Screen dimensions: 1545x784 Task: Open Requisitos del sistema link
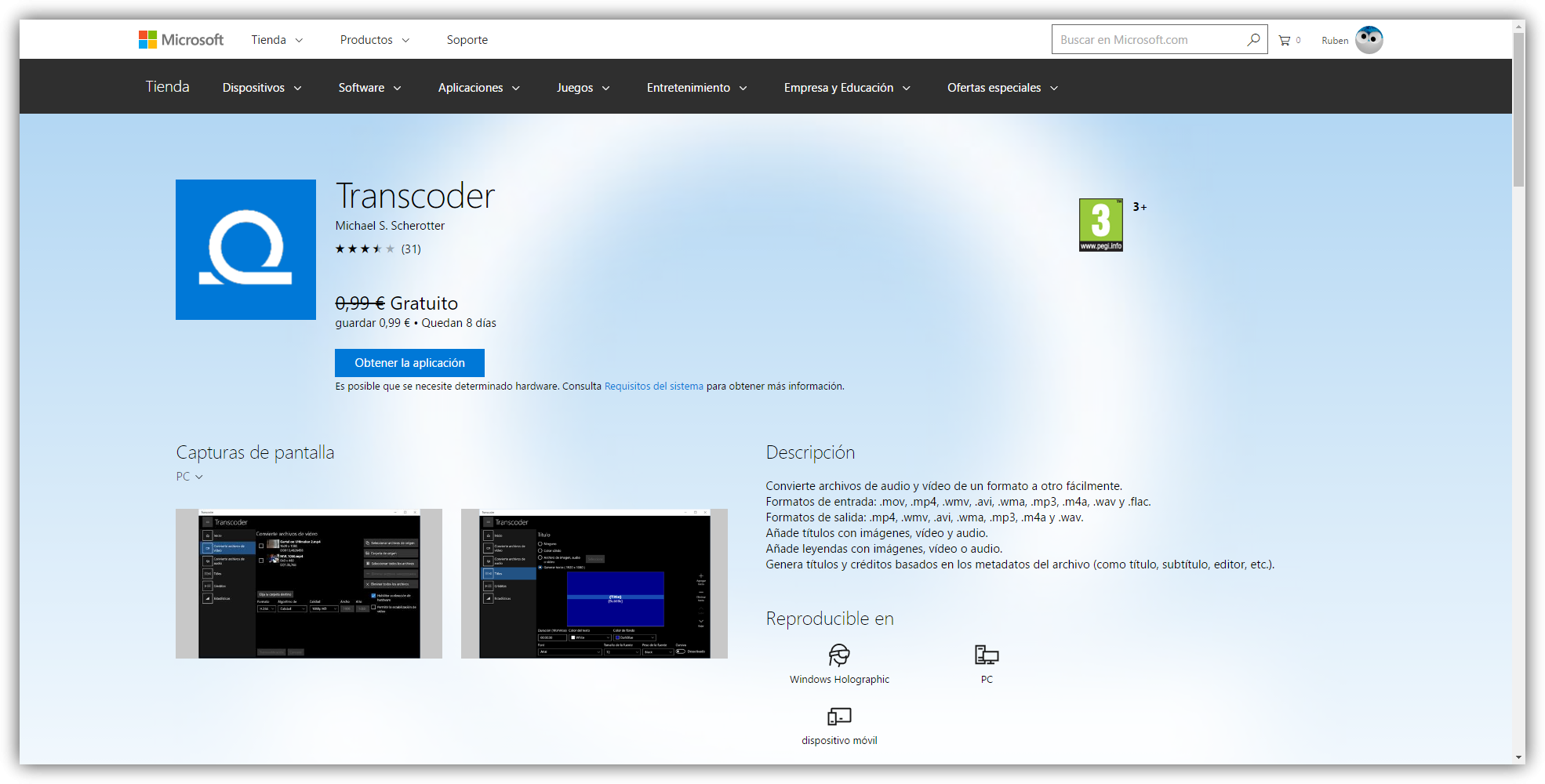654,387
